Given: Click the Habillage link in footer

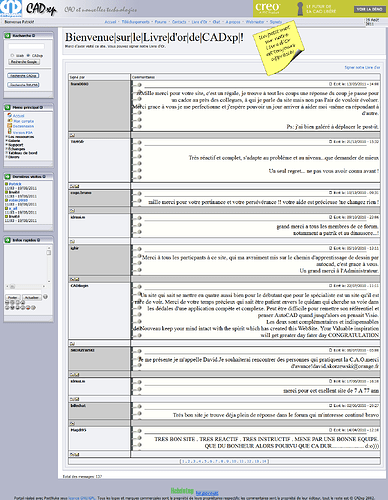Looking at the screenshot, I should 182,491.
